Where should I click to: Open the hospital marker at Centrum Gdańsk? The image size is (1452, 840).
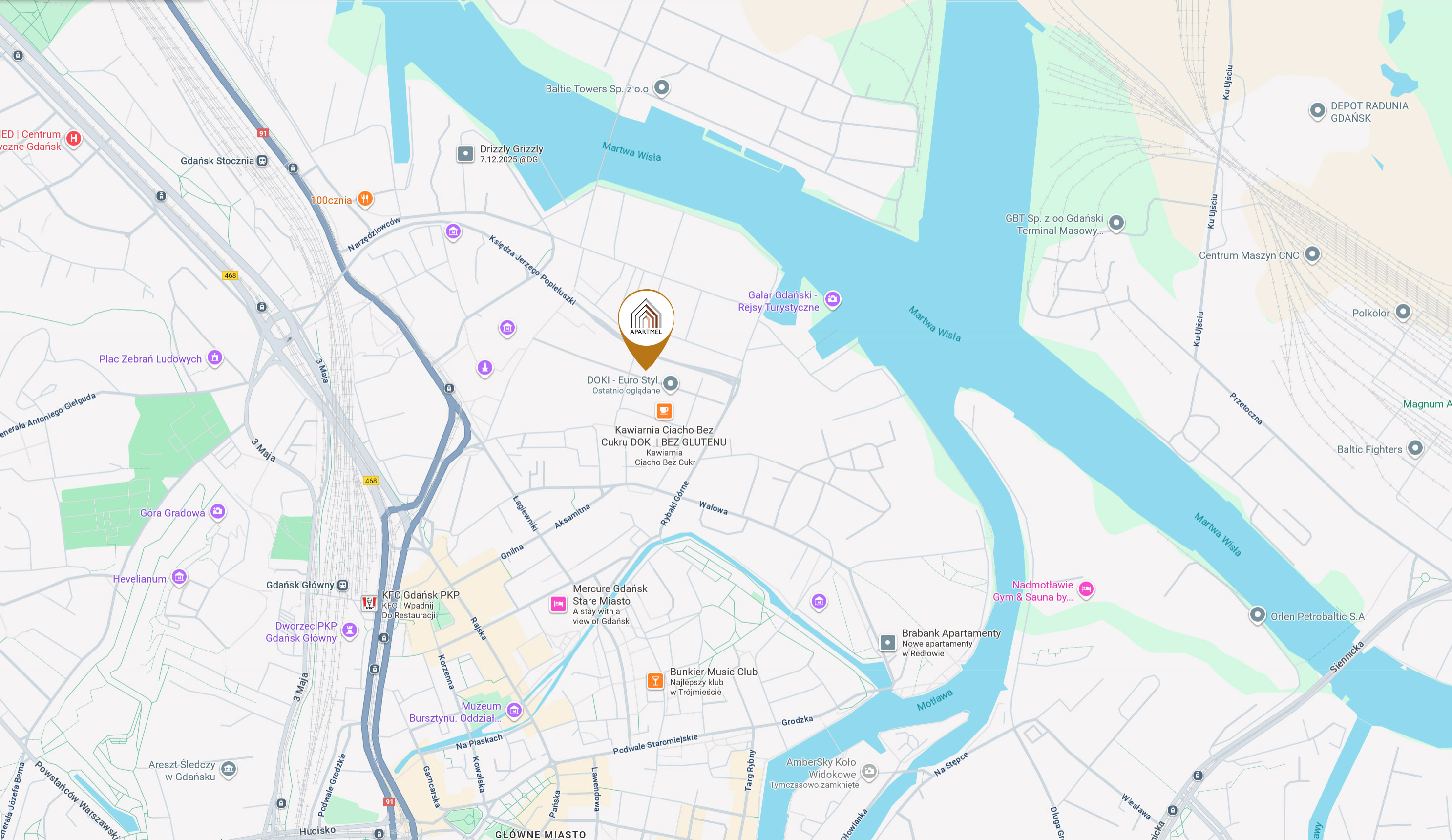73,138
